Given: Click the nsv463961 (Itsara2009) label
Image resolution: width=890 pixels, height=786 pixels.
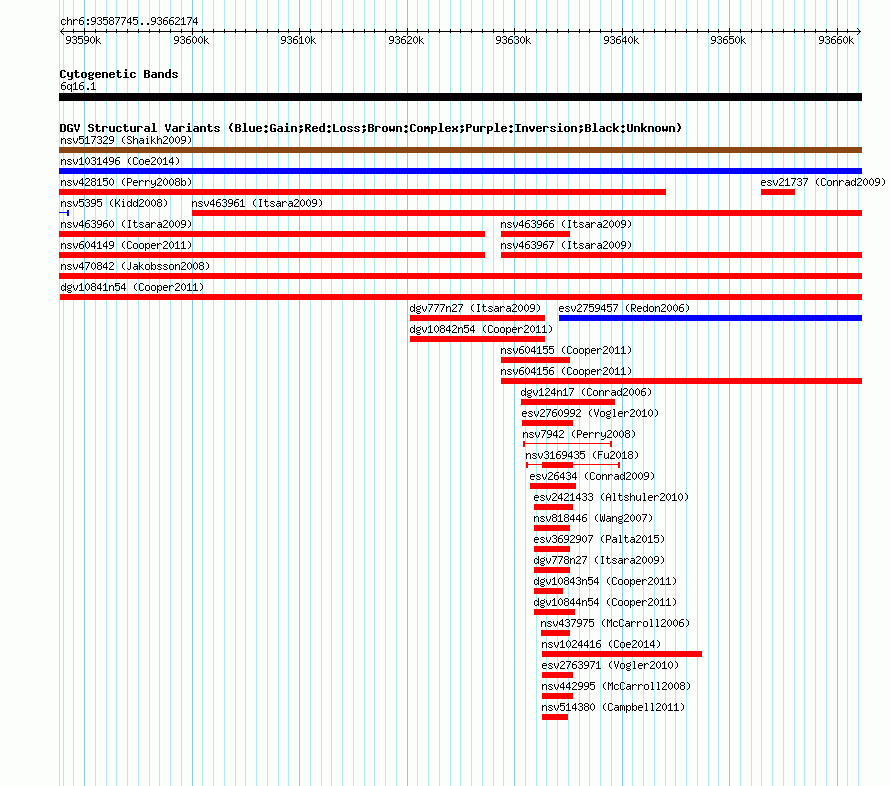Looking at the screenshot, I should tap(257, 203).
